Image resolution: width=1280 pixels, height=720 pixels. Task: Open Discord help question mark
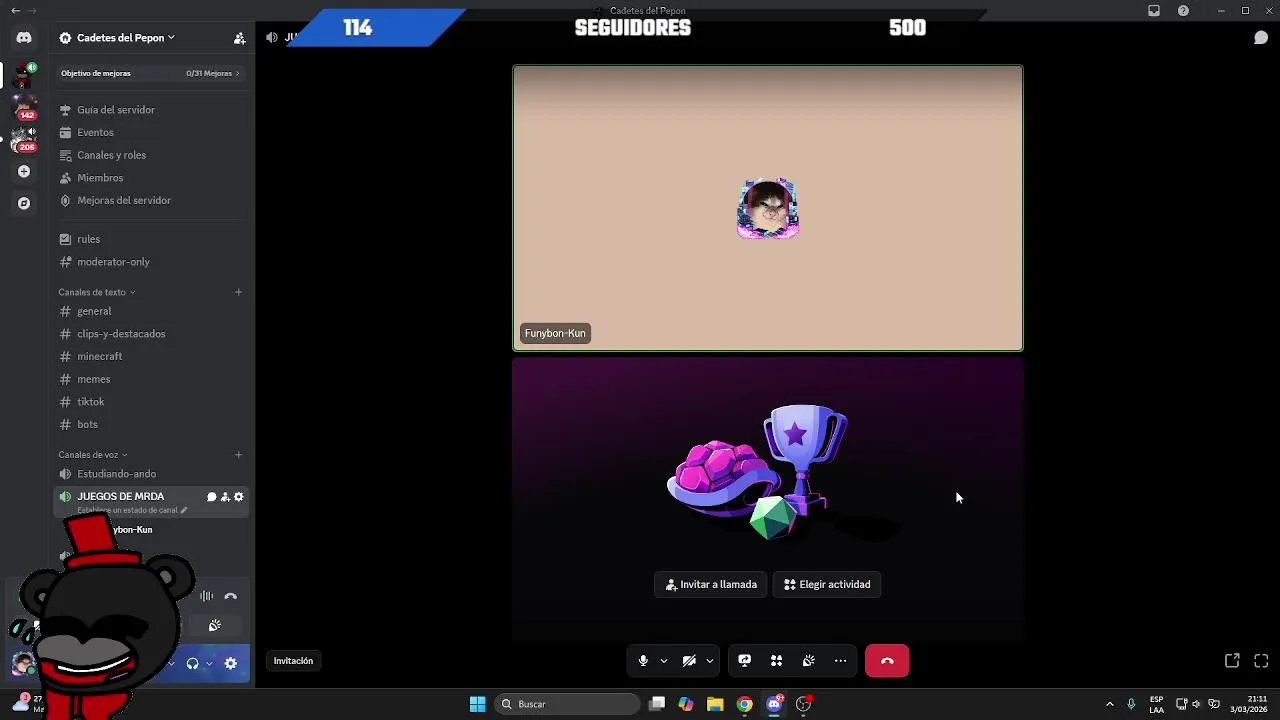click(1184, 11)
